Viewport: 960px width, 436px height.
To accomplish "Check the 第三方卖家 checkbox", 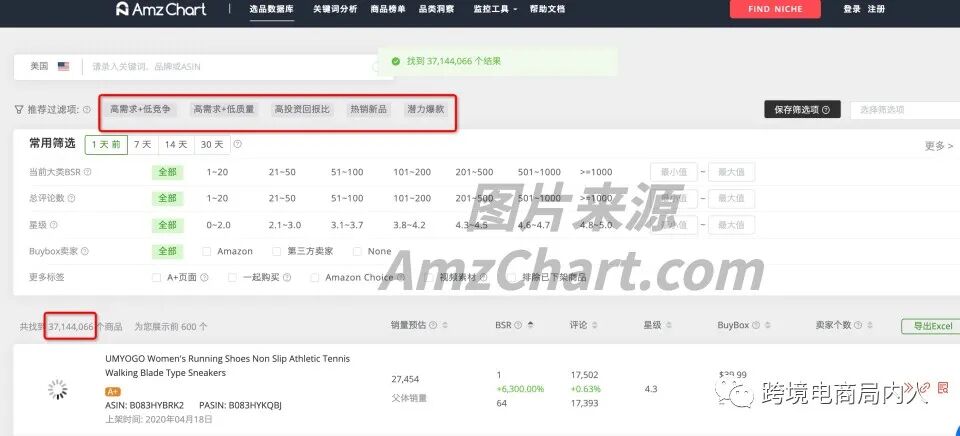I will pos(276,251).
